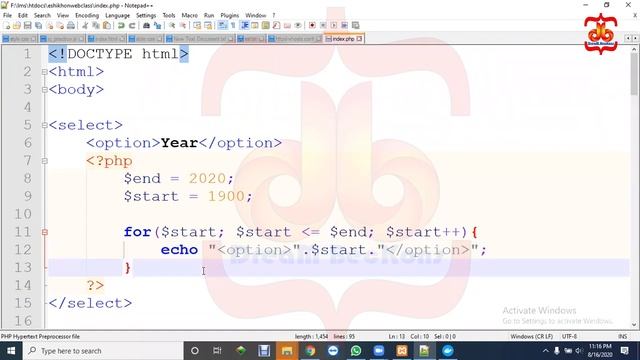640x360 pixels.
Task: Create a new file with the New icon
Action: [x=7, y=25]
